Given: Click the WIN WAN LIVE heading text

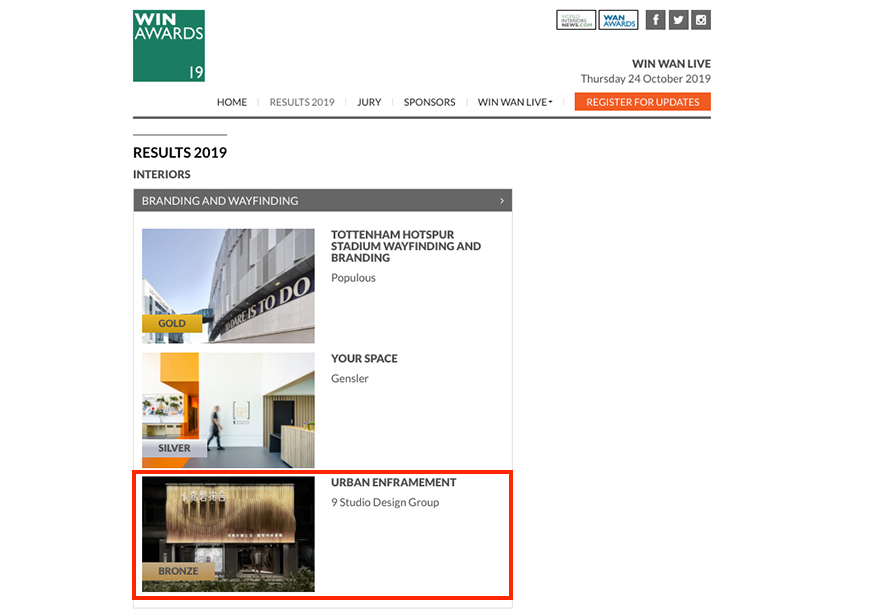Looking at the screenshot, I should pos(671,64).
